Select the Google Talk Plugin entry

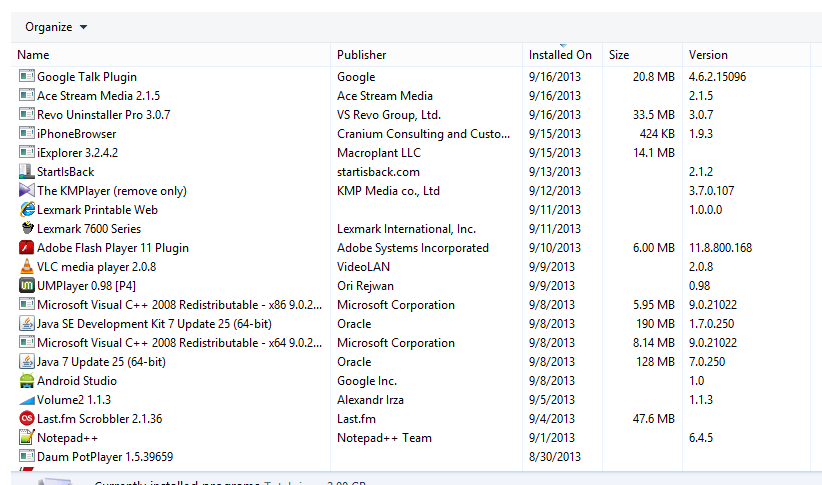coord(87,77)
